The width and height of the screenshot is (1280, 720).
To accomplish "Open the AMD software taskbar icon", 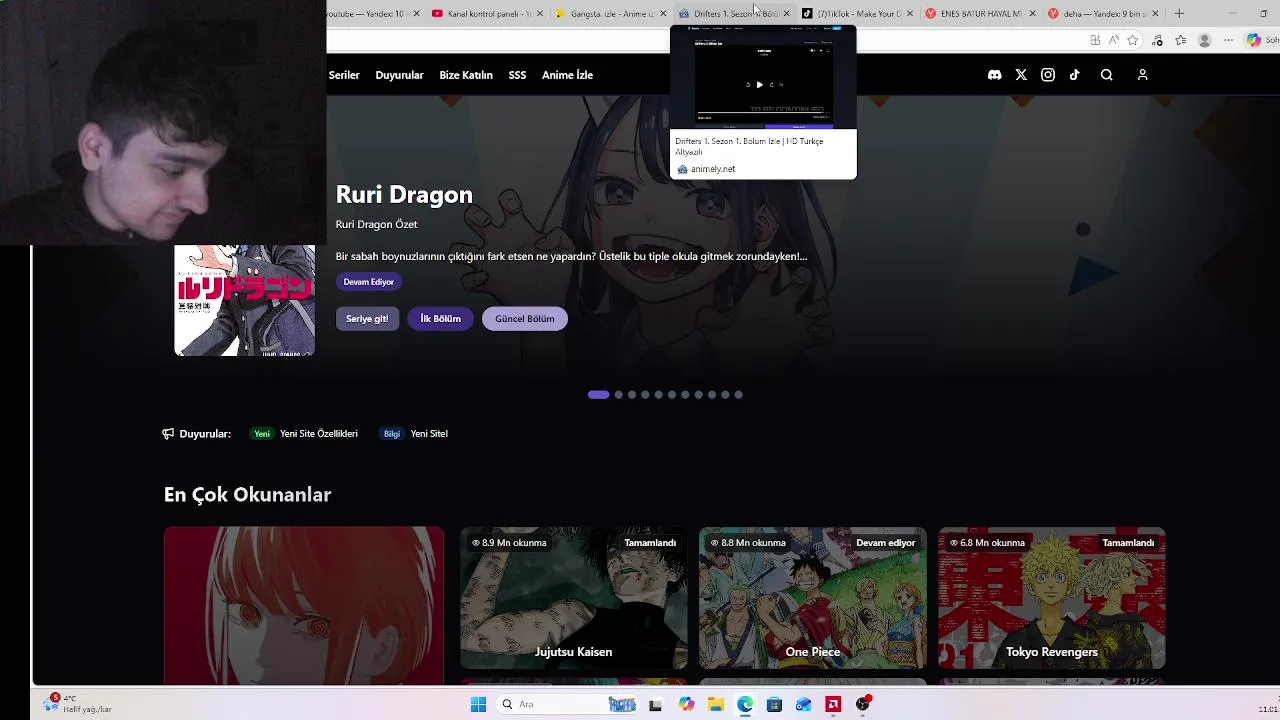I will (x=833, y=704).
